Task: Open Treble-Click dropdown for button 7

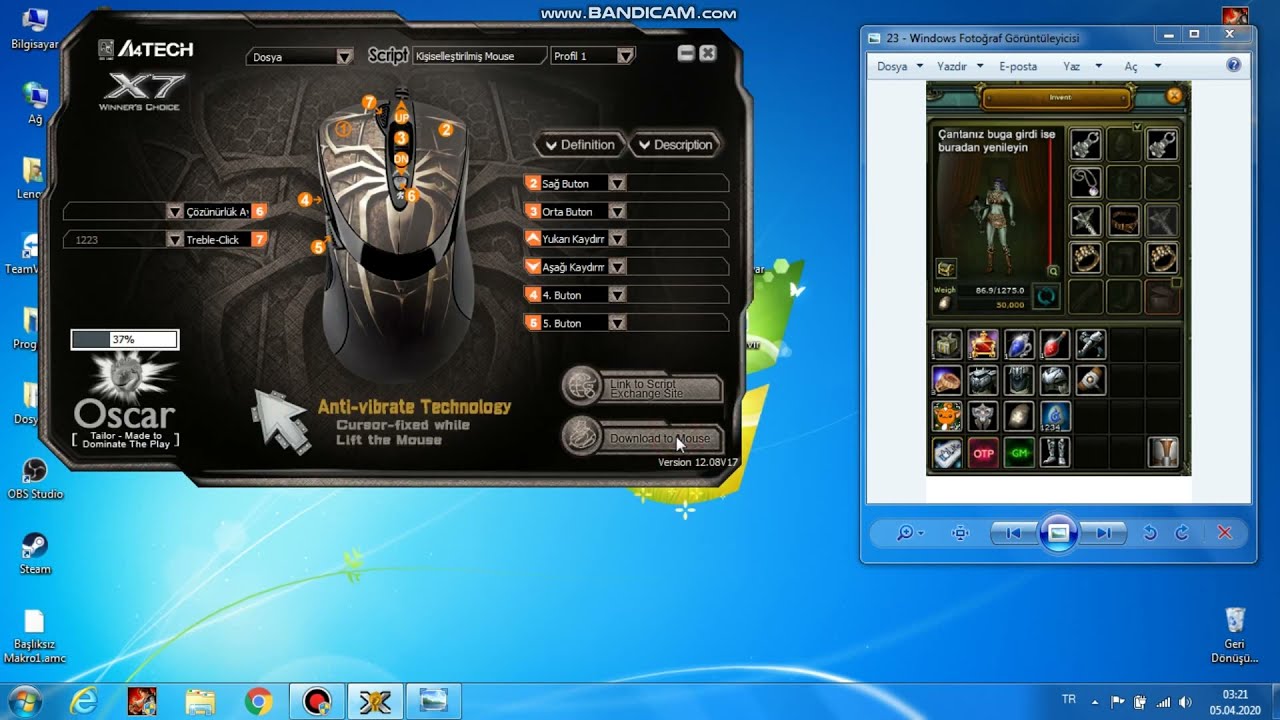Action: pyautogui.click(x=175, y=240)
